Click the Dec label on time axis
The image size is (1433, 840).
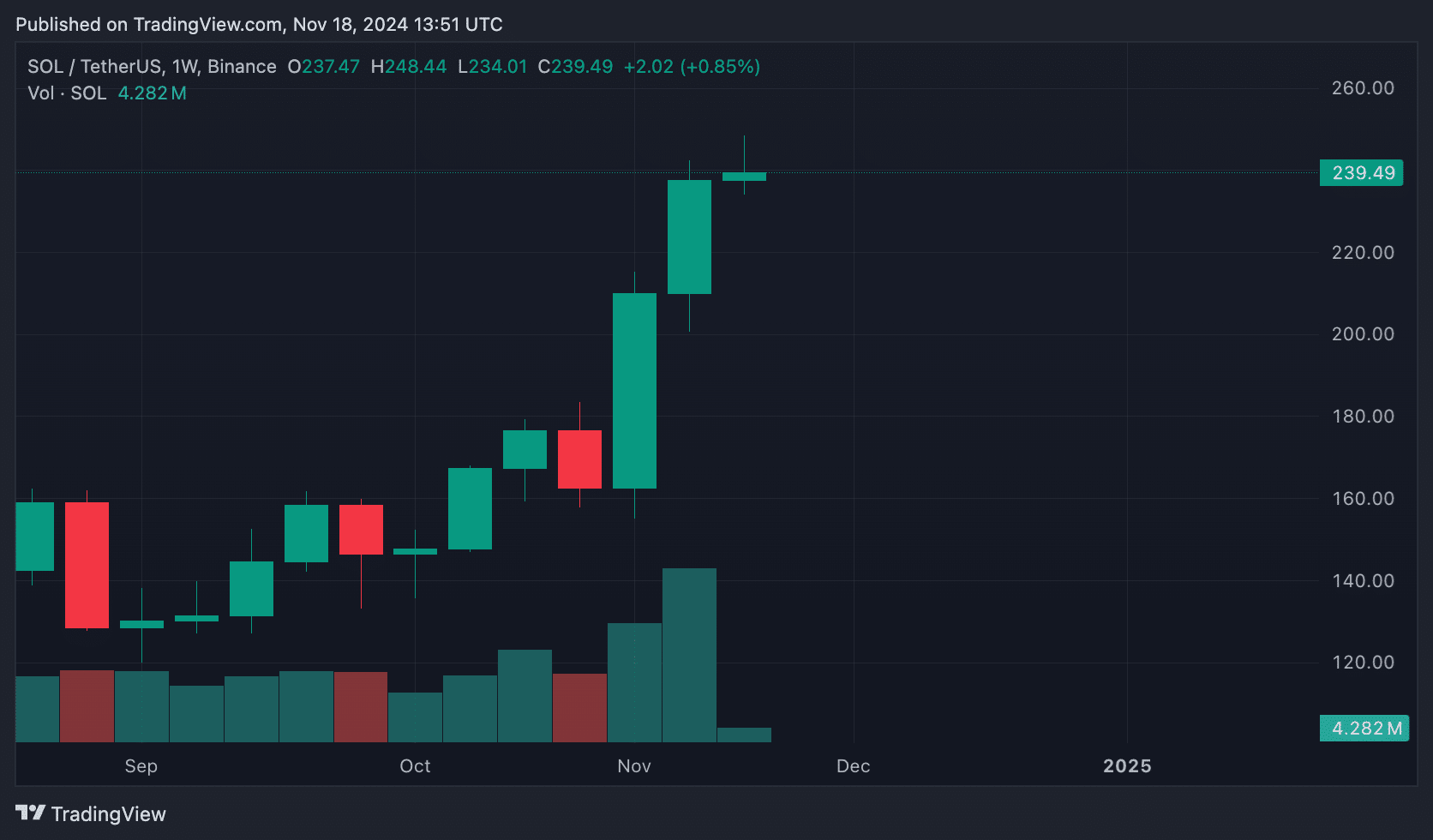(x=853, y=766)
